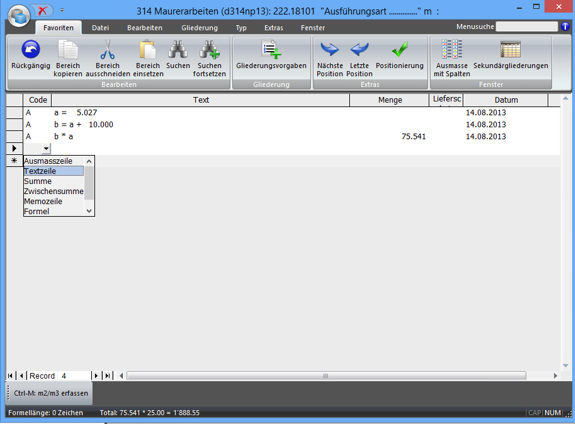Choose Zwischensumme from the dropdown list
Screen dimensions: 575x424
[x=54, y=191]
